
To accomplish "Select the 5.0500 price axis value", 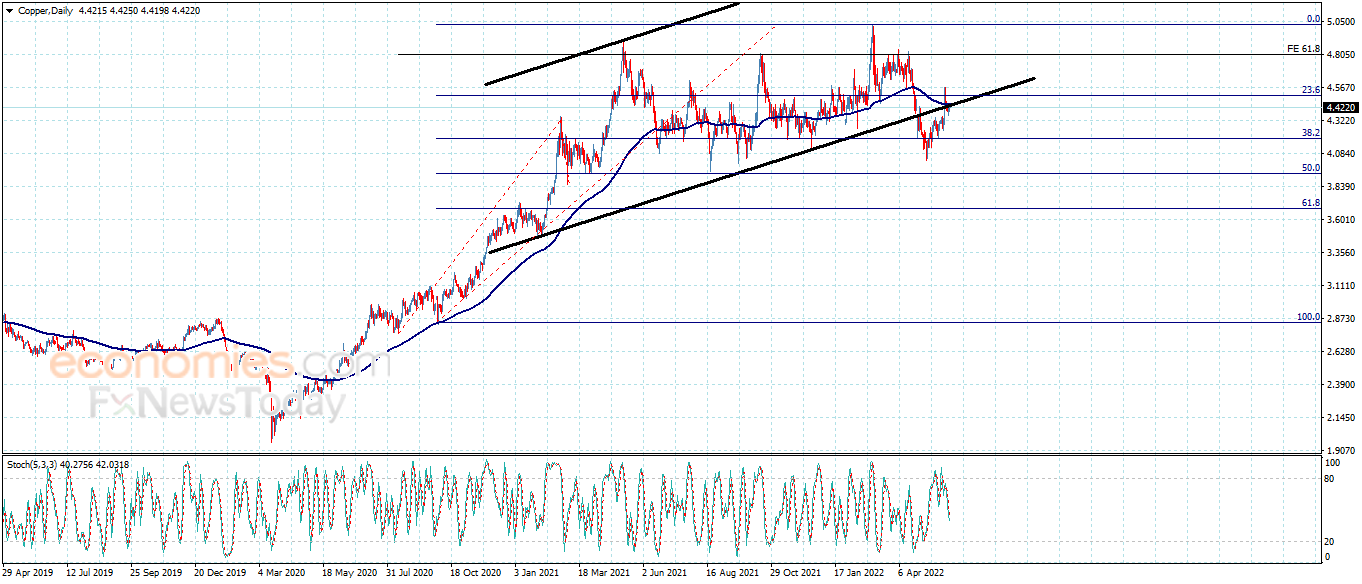I will coord(1342,19).
